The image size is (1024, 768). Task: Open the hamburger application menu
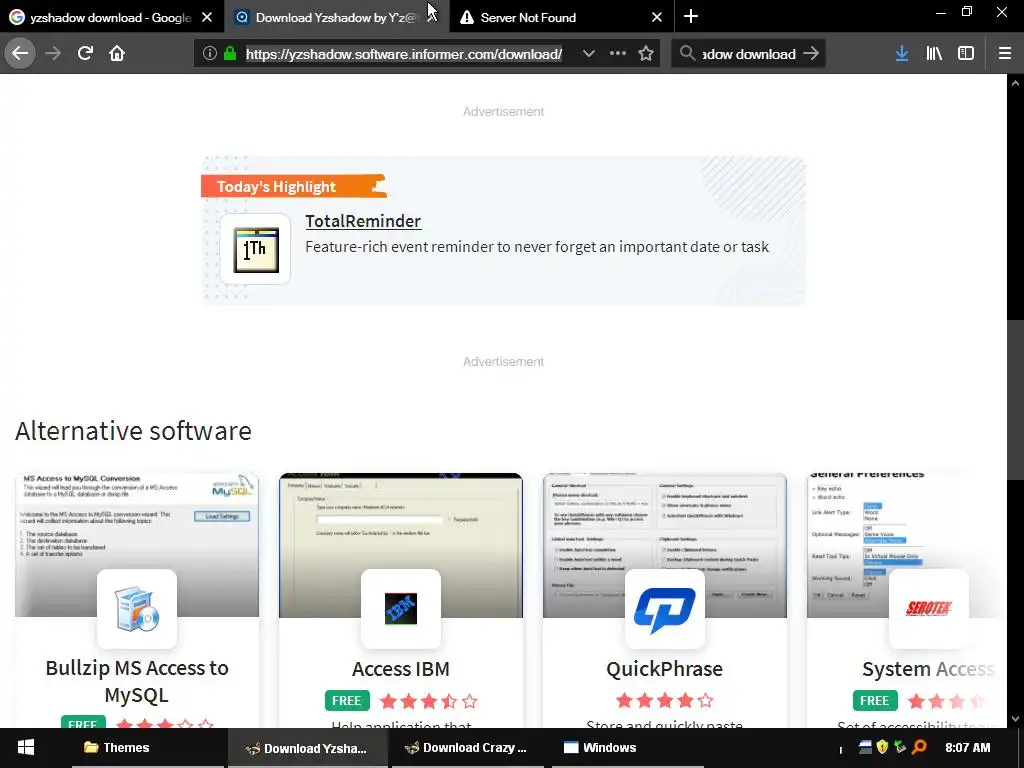(1005, 54)
